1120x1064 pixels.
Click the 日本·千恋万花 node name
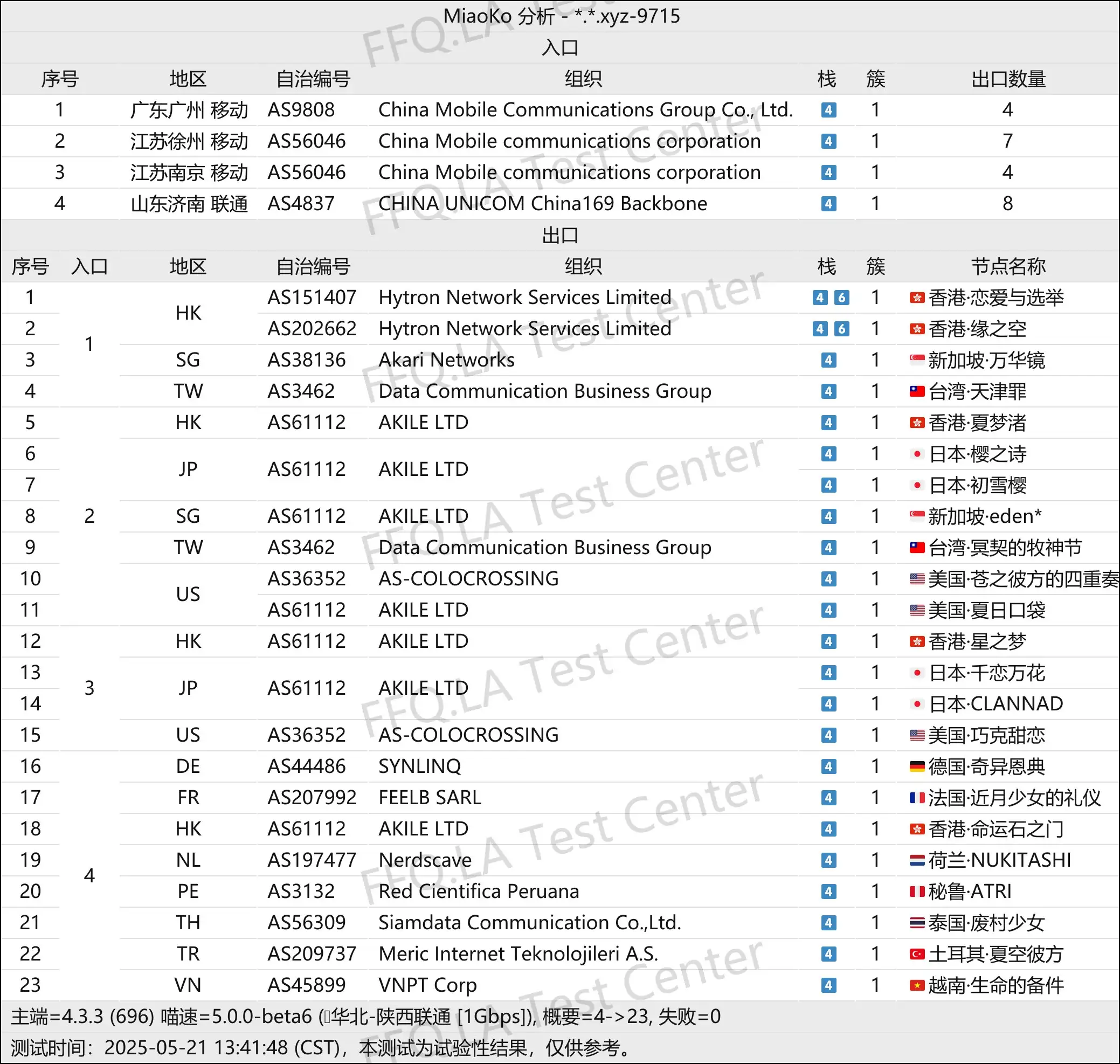[987, 673]
